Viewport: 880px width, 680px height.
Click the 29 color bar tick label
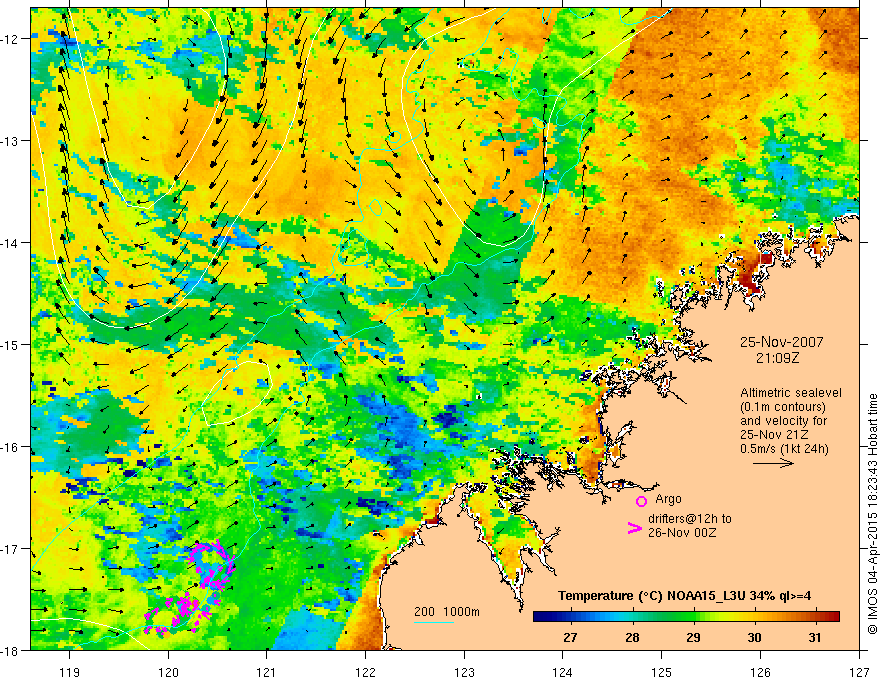click(x=693, y=637)
